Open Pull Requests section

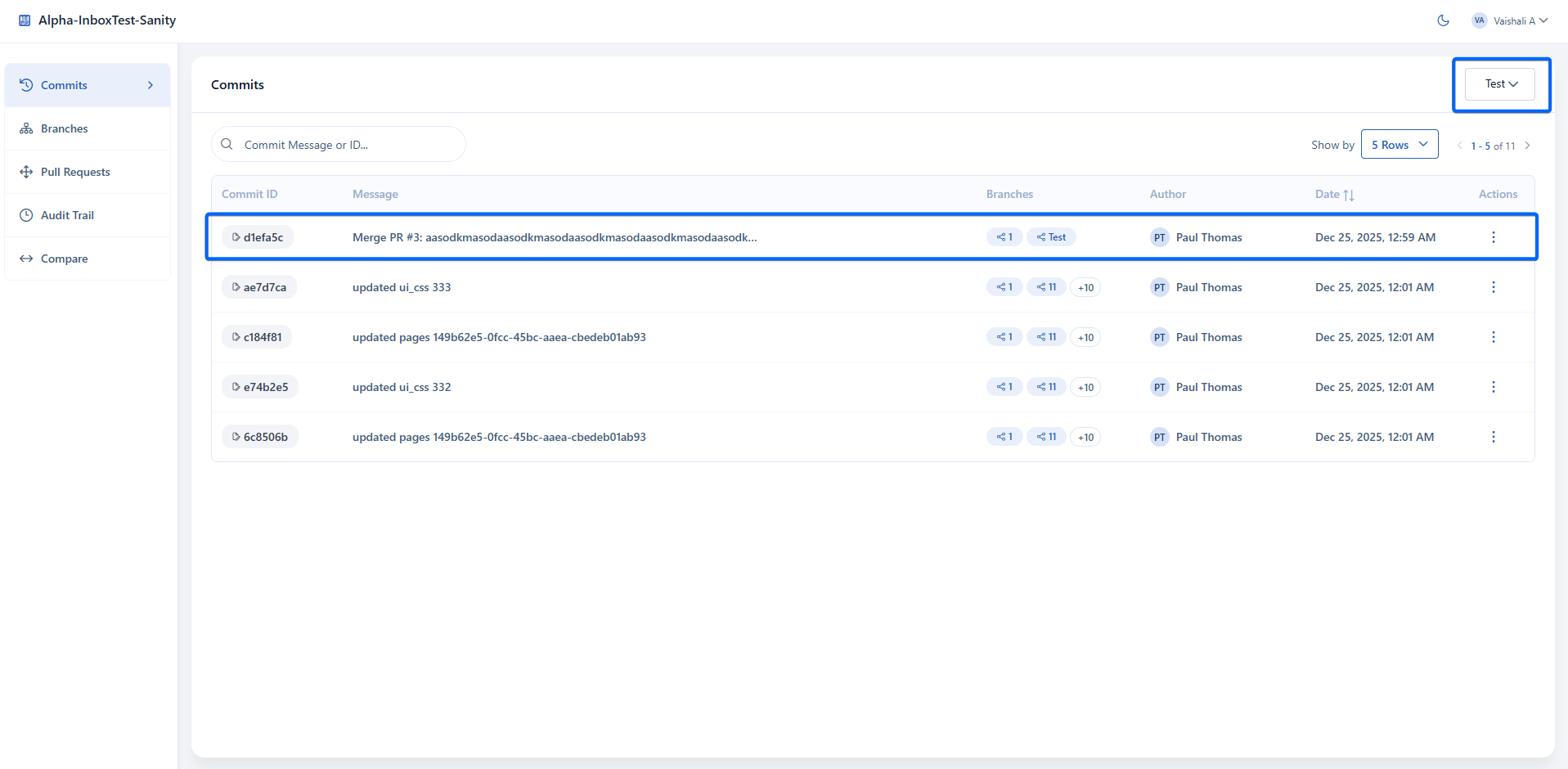pyautogui.click(x=88, y=172)
